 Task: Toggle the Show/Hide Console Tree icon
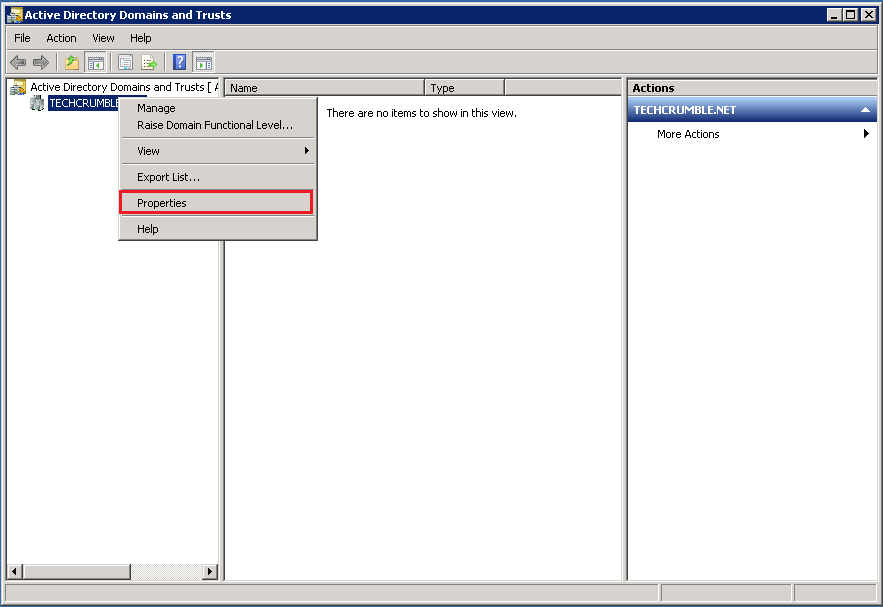point(95,61)
